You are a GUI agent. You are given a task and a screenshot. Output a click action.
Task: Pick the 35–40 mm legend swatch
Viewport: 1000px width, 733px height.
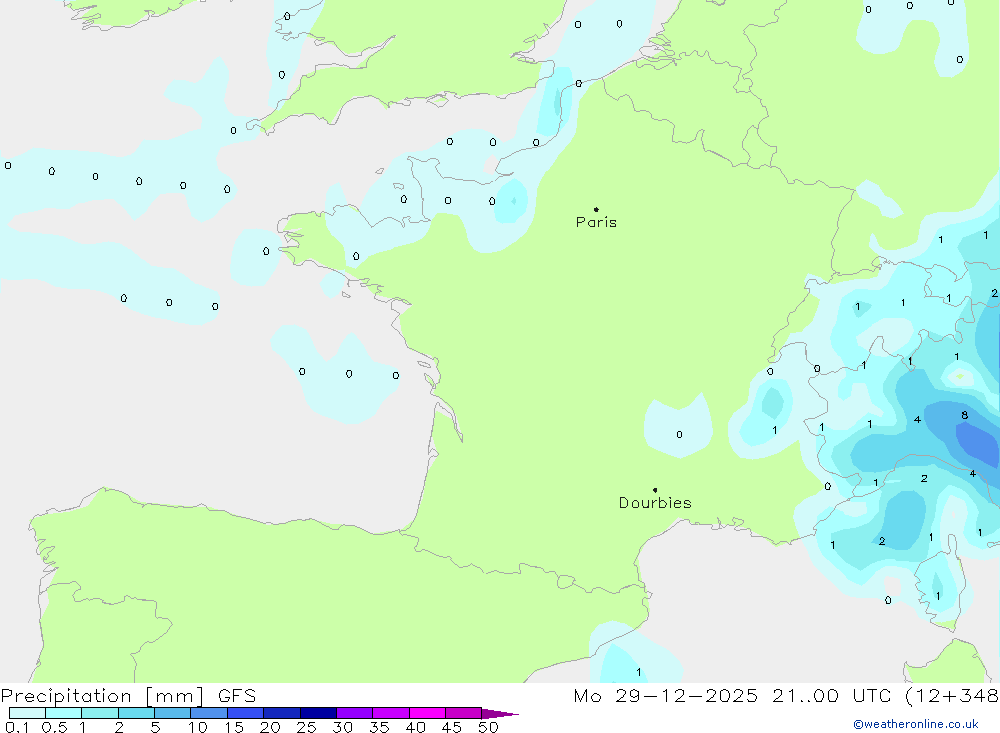[391, 713]
